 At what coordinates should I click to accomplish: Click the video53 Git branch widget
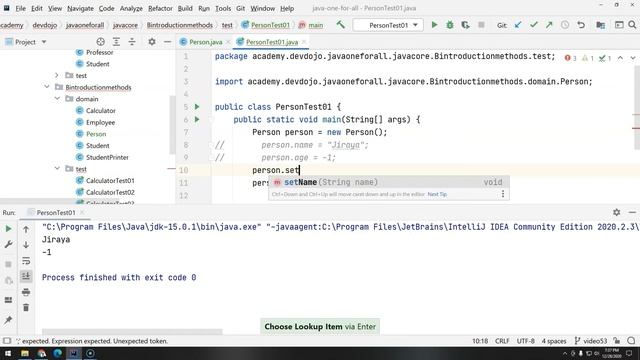click(590, 340)
